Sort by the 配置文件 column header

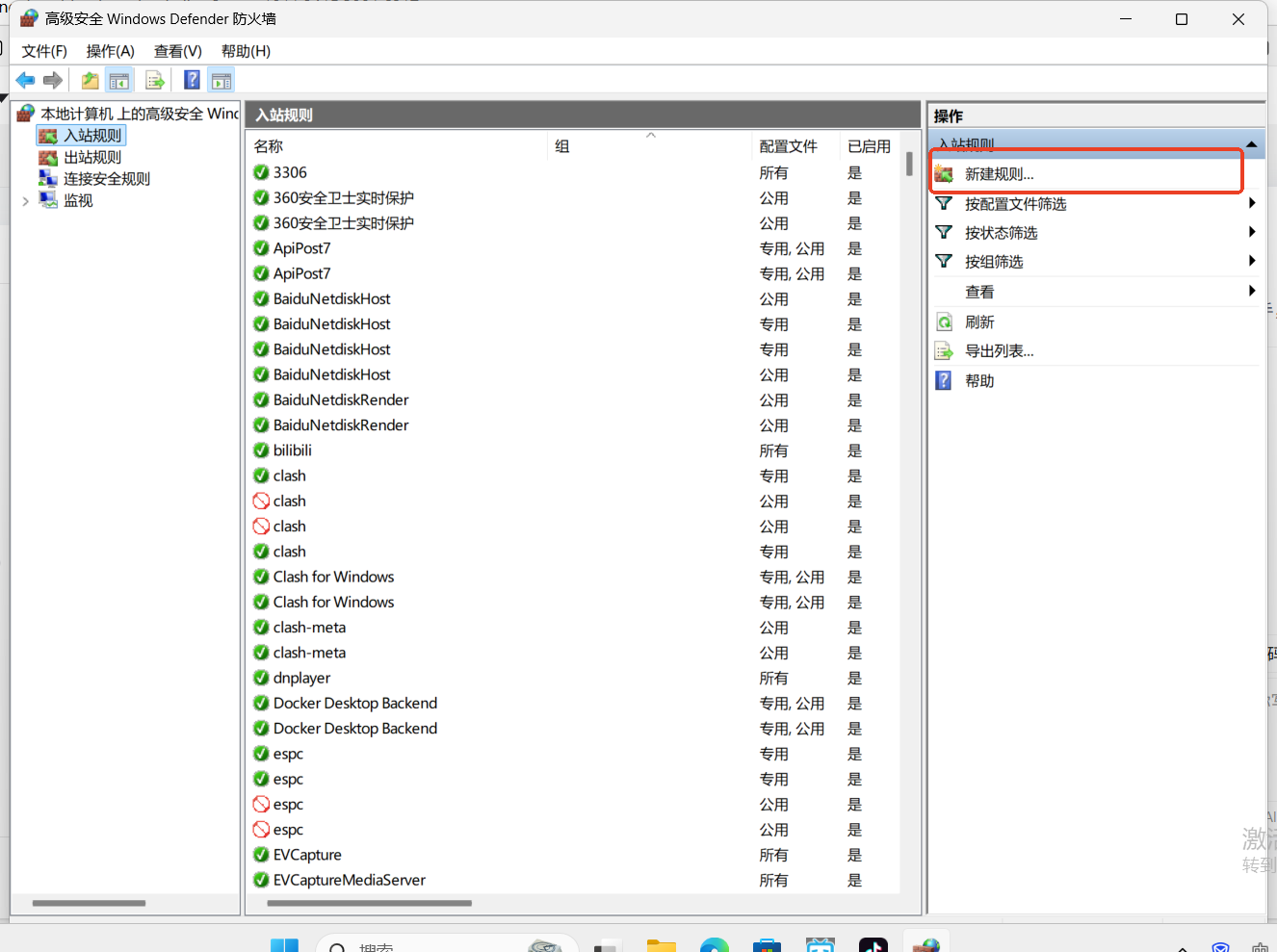tap(795, 146)
